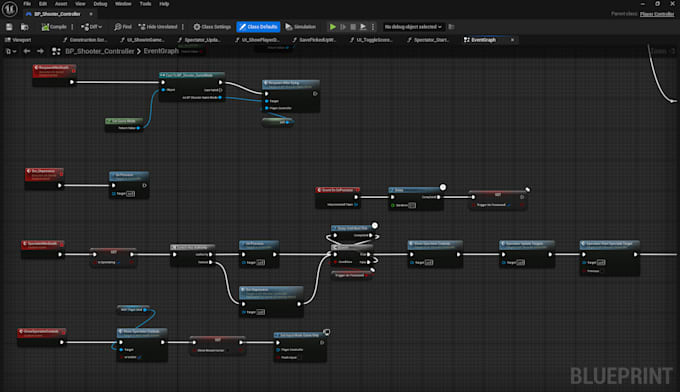Compile the blueprint
This screenshot has height=392, width=680.
(x=54, y=27)
